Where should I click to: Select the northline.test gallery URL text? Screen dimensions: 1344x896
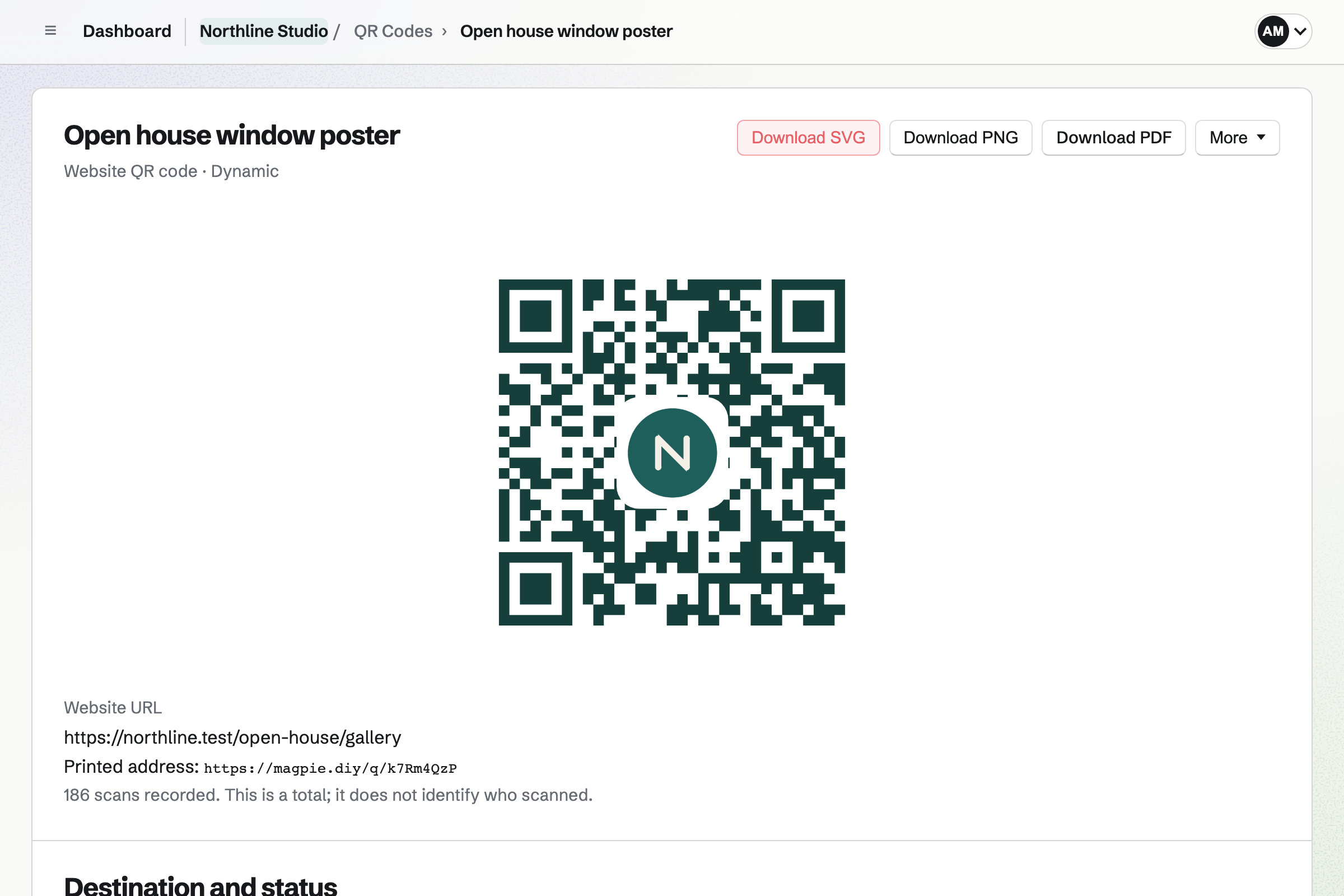click(x=232, y=737)
